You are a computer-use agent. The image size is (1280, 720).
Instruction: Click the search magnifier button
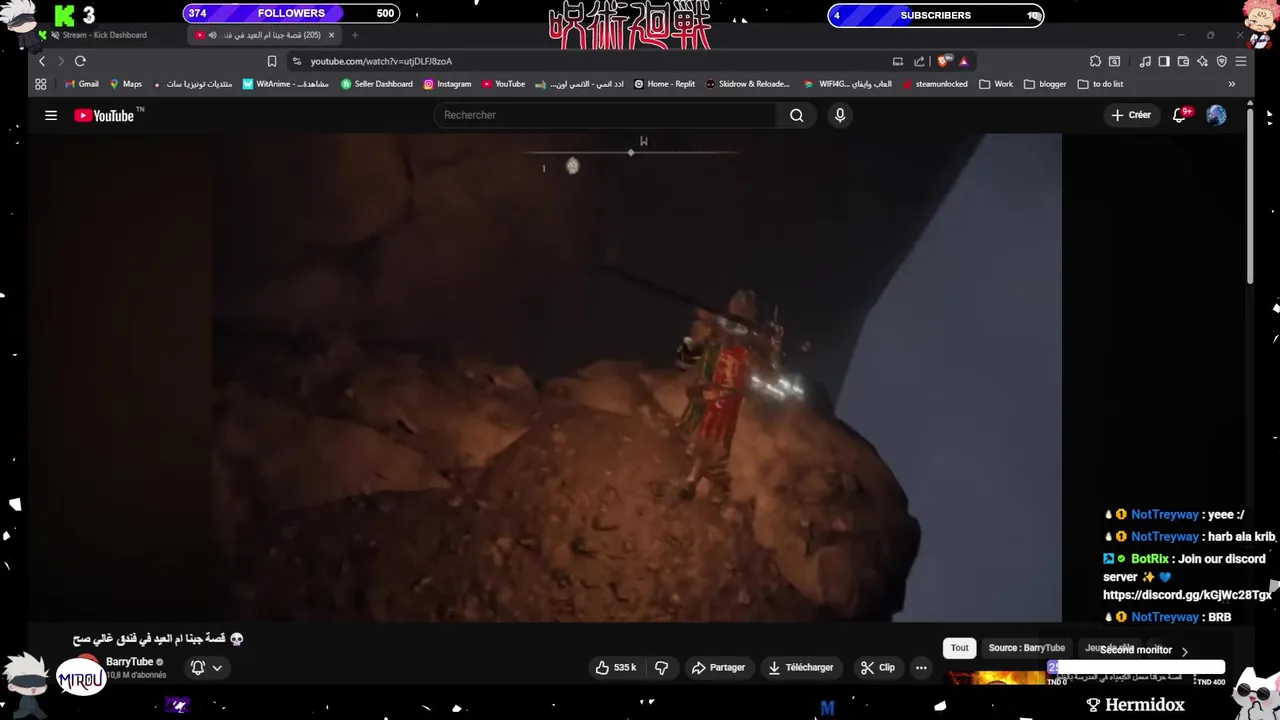(796, 115)
